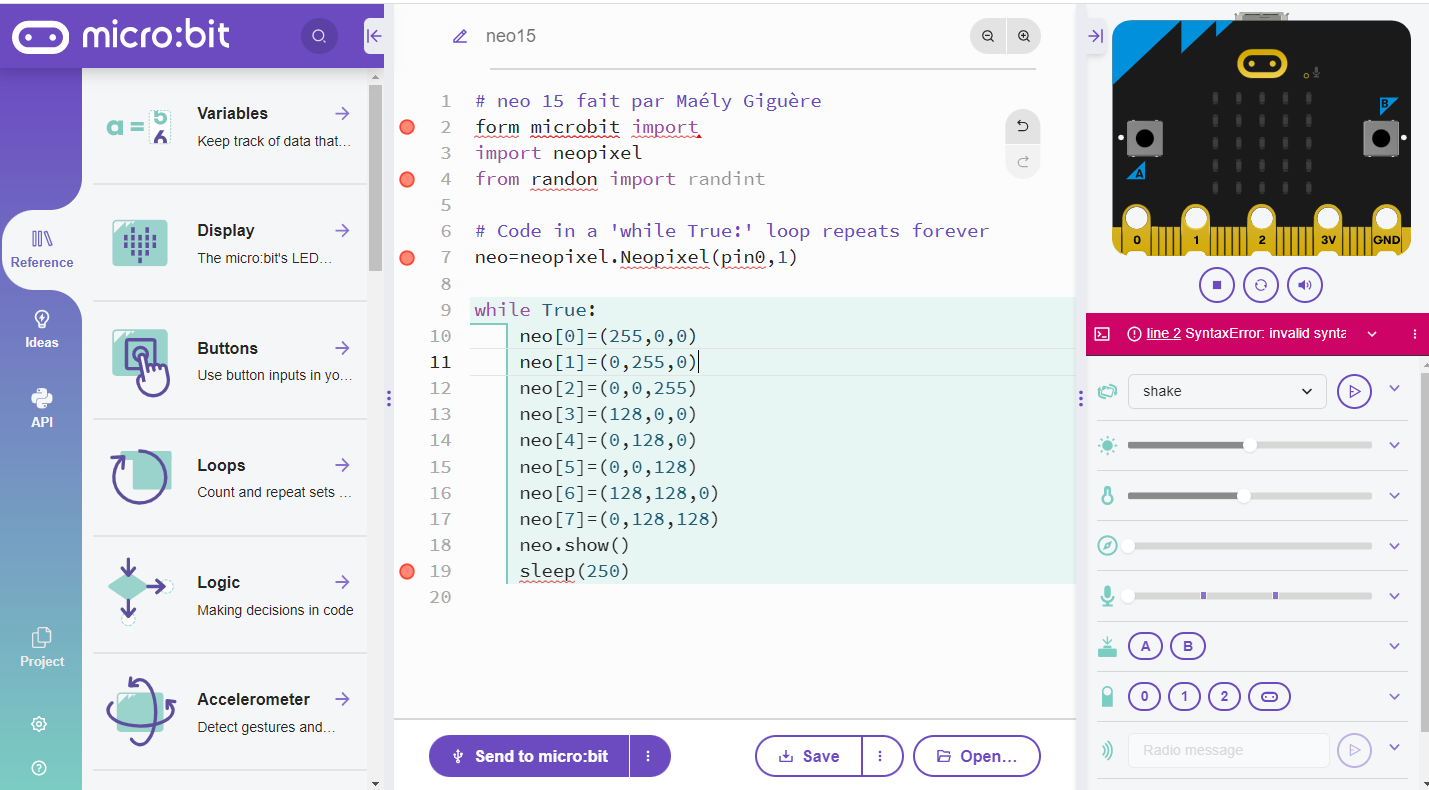Open the Variables reference topic
The height and width of the screenshot is (790, 1429).
[230, 126]
